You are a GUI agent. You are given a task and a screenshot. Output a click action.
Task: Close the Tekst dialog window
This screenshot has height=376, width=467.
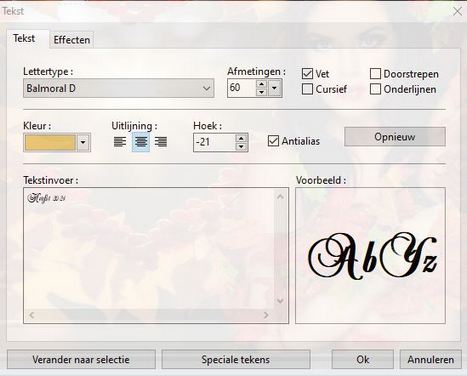tap(457, 11)
